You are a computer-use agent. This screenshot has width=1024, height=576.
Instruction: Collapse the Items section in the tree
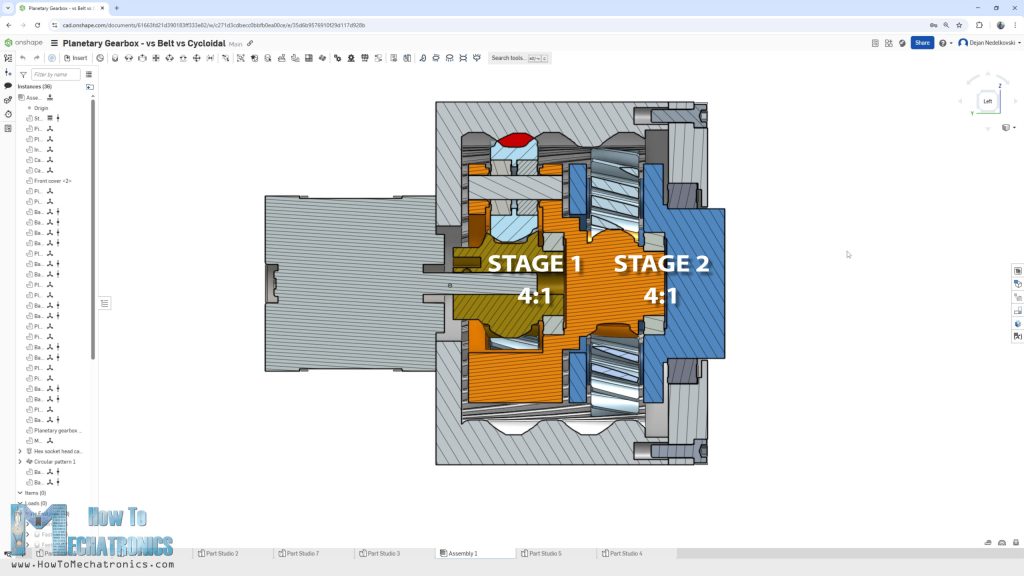click(20, 492)
